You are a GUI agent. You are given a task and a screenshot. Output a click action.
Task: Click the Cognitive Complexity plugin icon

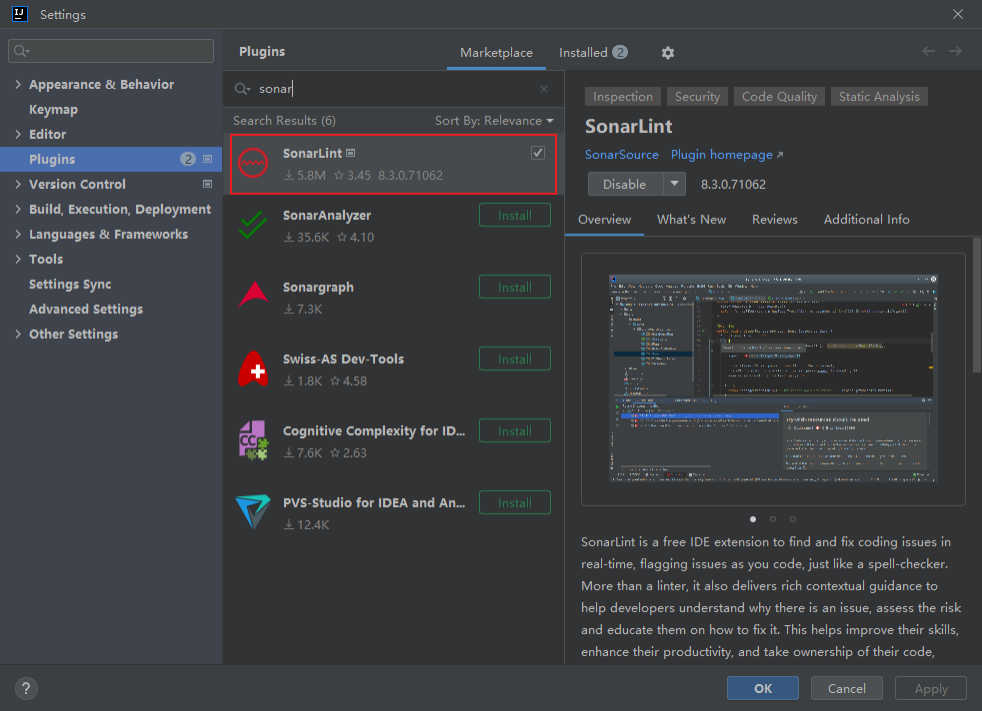click(x=254, y=440)
